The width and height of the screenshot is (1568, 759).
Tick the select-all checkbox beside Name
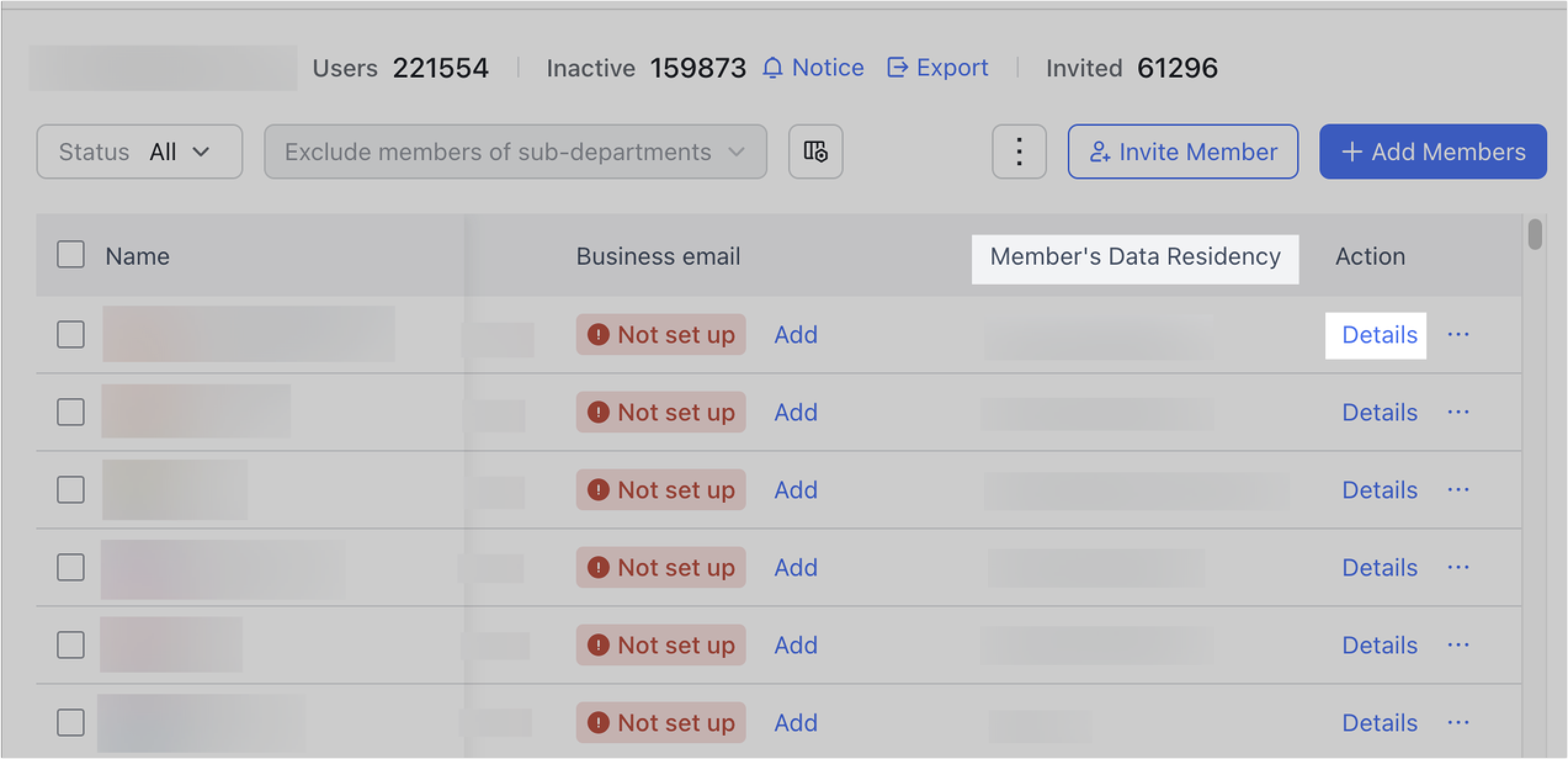[x=71, y=254]
